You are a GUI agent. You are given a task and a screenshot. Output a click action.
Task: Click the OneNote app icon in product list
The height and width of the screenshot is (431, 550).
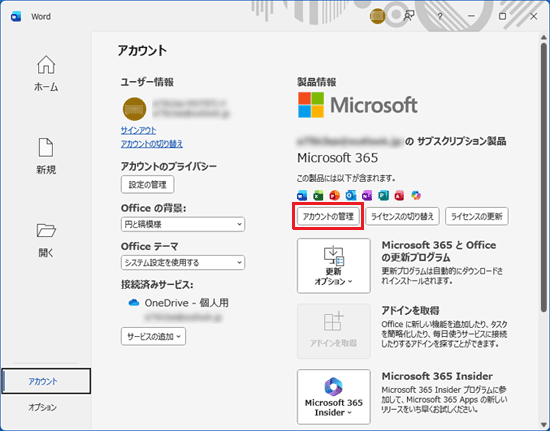367,195
